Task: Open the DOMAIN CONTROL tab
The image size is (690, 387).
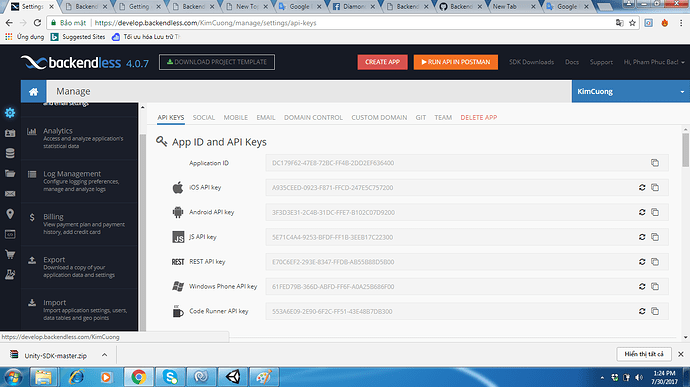Action: tap(313, 118)
